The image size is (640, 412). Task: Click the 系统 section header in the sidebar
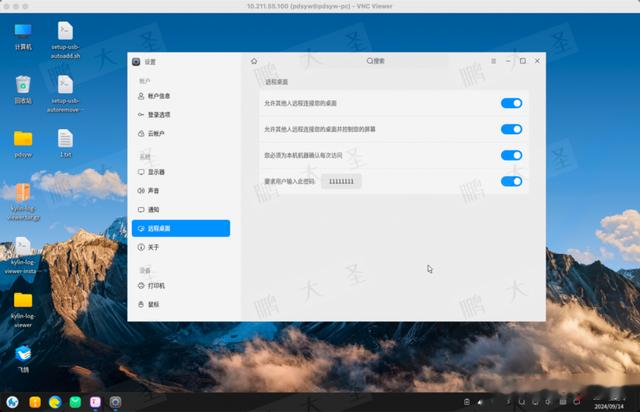click(x=145, y=157)
